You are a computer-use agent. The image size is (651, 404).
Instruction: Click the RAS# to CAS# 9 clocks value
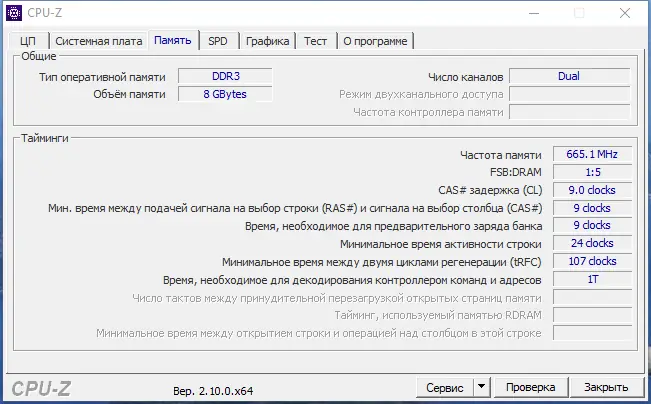coord(592,208)
